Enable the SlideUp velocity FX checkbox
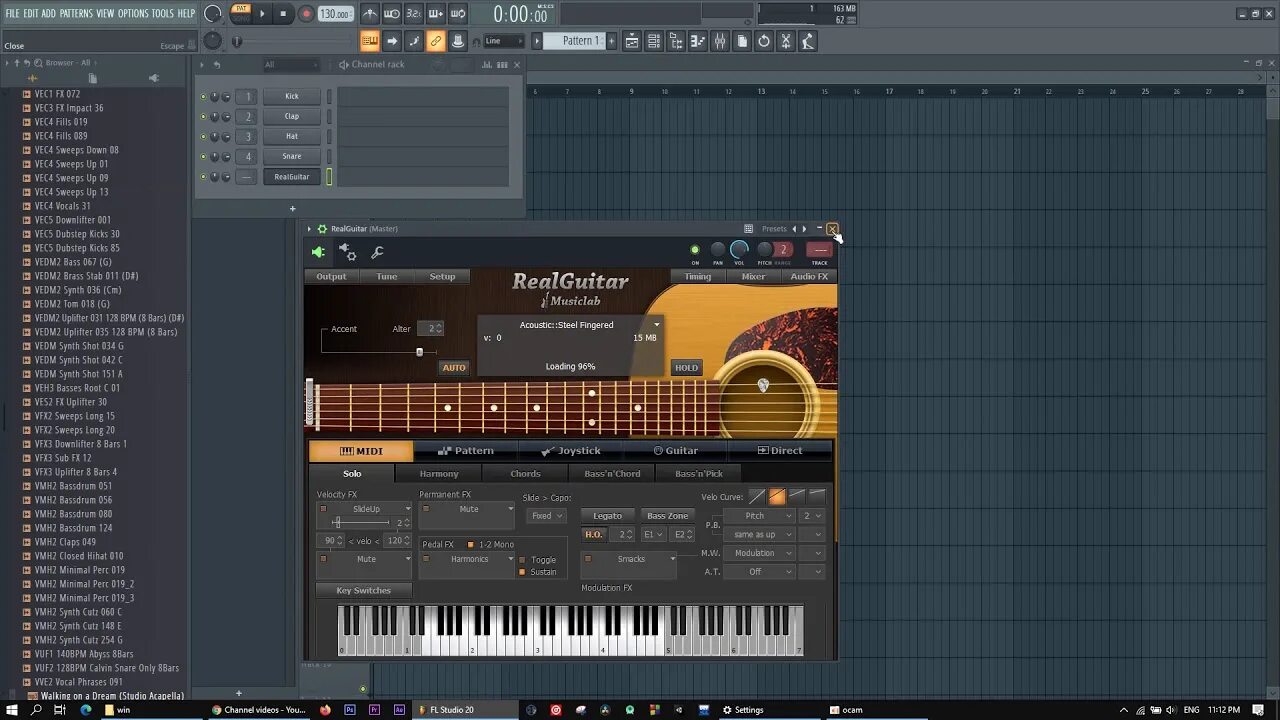Viewport: 1280px width, 720px height. (323, 509)
